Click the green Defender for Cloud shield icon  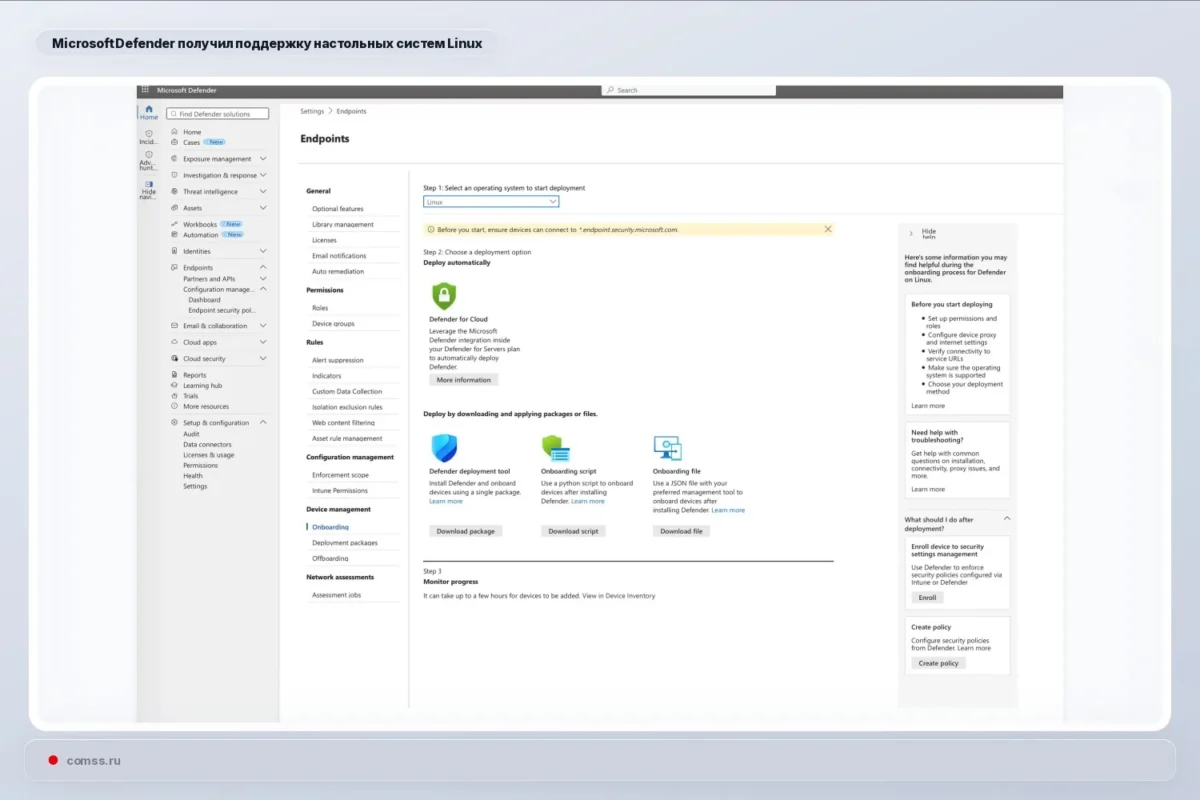[444, 296]
